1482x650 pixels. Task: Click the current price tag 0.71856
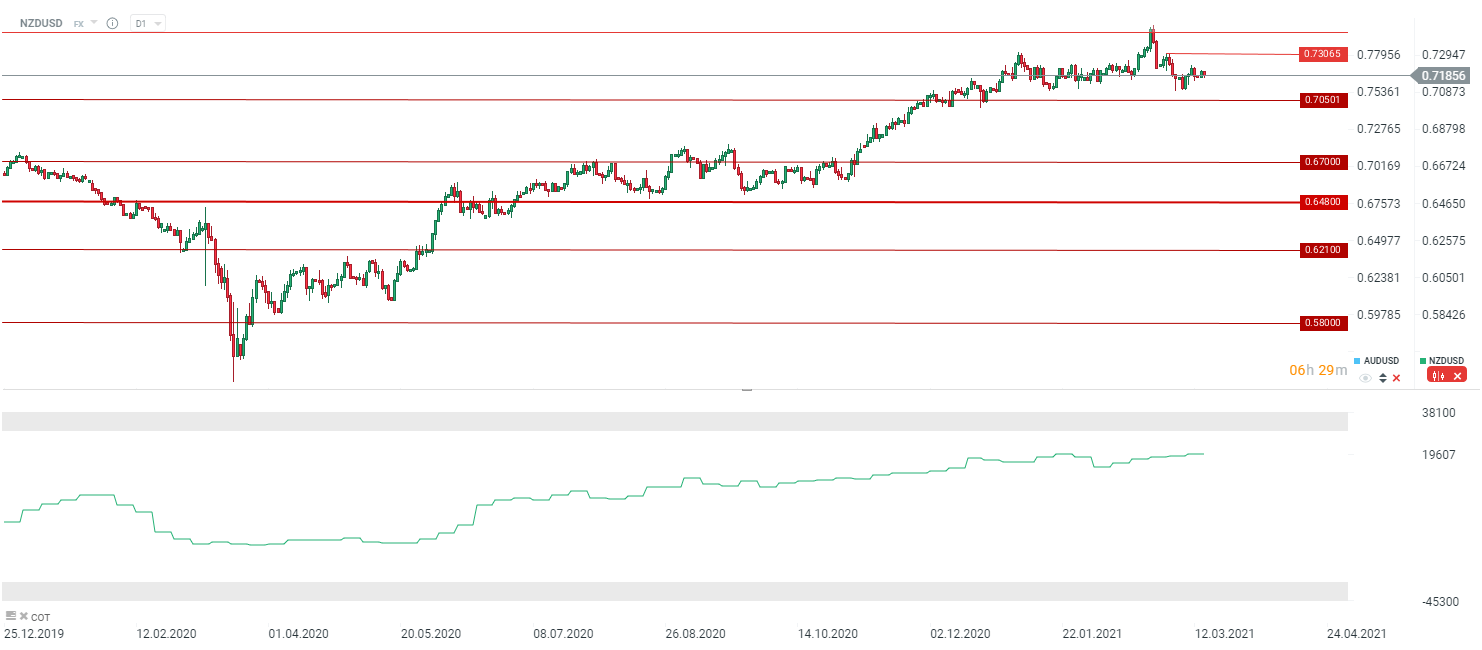[1442, 75]
